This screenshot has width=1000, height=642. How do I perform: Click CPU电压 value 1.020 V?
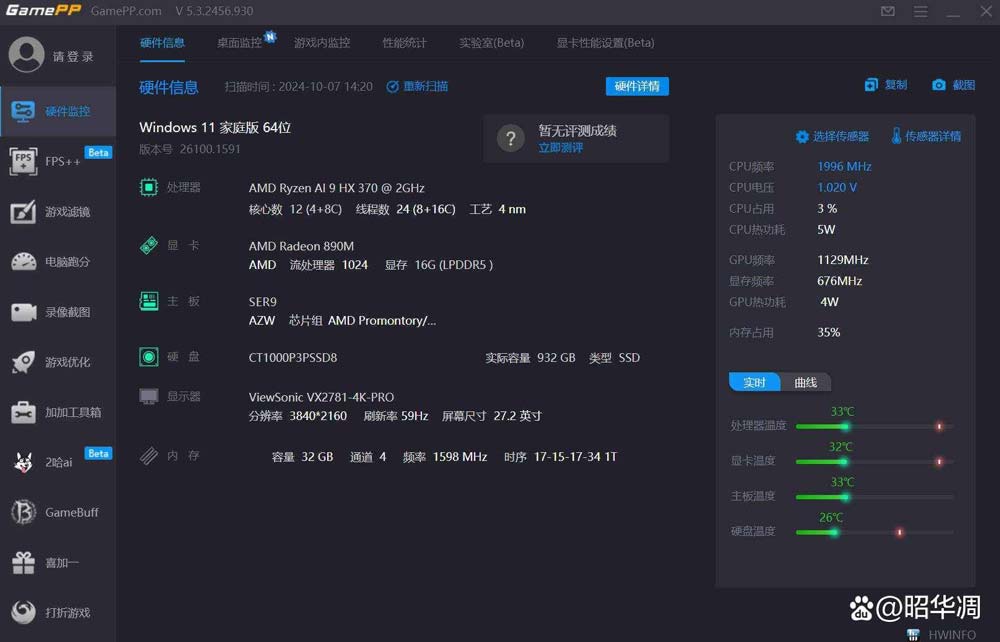[x=837, y=187]
